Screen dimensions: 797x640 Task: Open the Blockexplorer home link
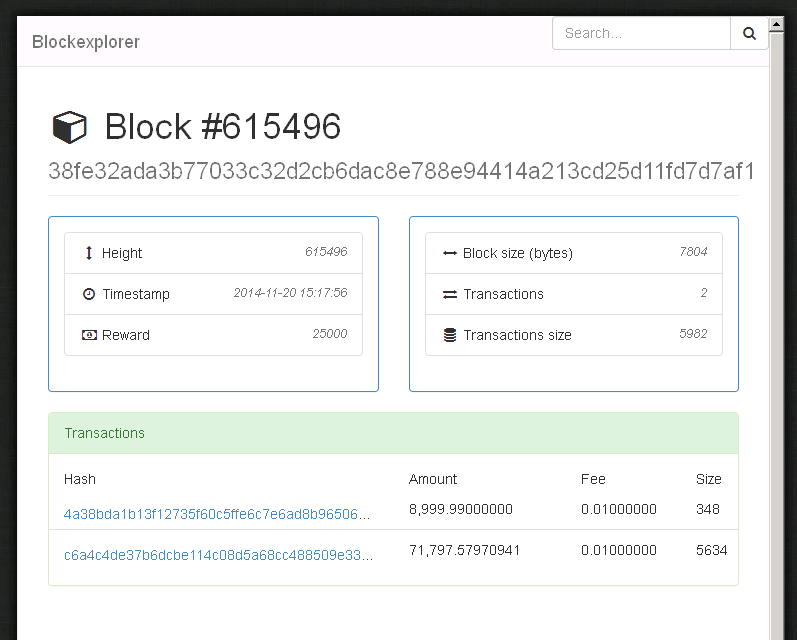click(x=86, y=42)
